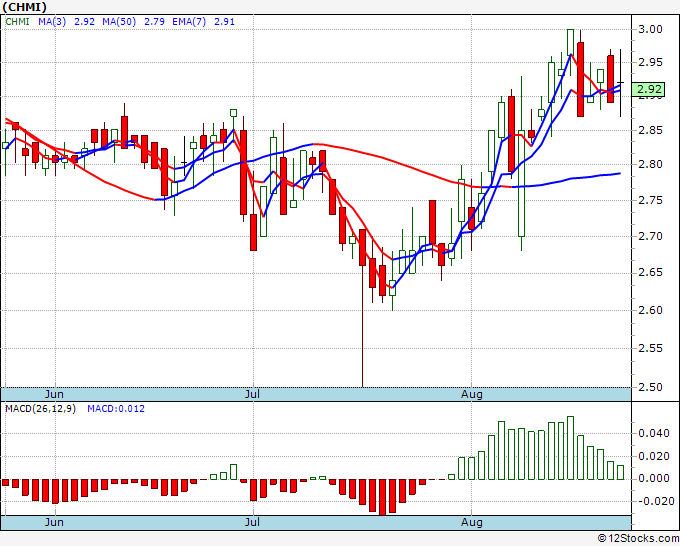Click the (CHMI) chart title
Screen dimensions: 680x546
coord(24,7)
